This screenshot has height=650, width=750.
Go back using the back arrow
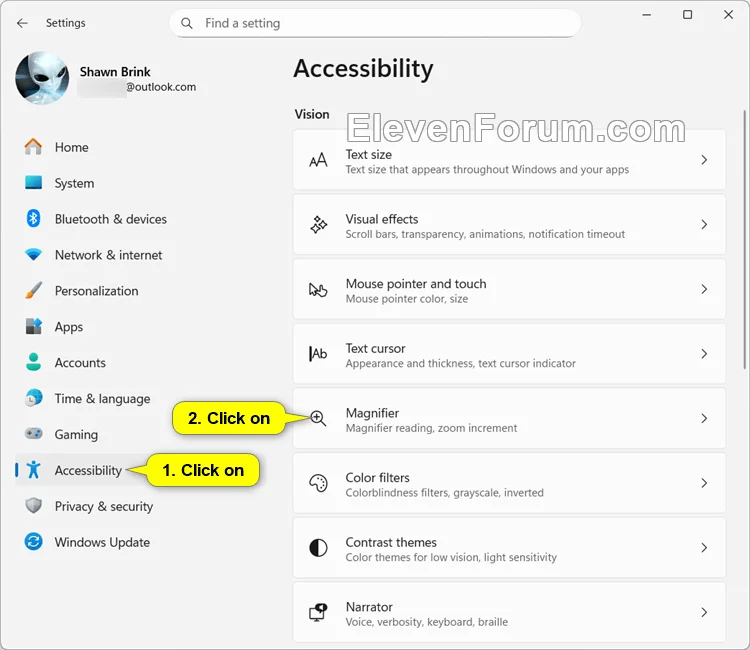(x=22, y=23)
